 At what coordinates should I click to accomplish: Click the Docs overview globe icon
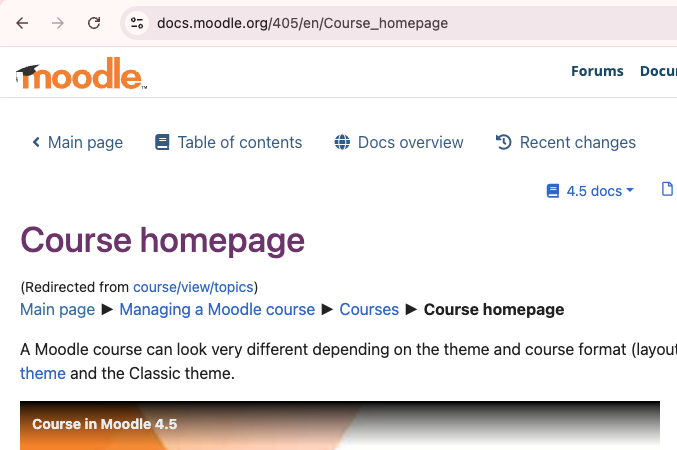tap(342, 142)
